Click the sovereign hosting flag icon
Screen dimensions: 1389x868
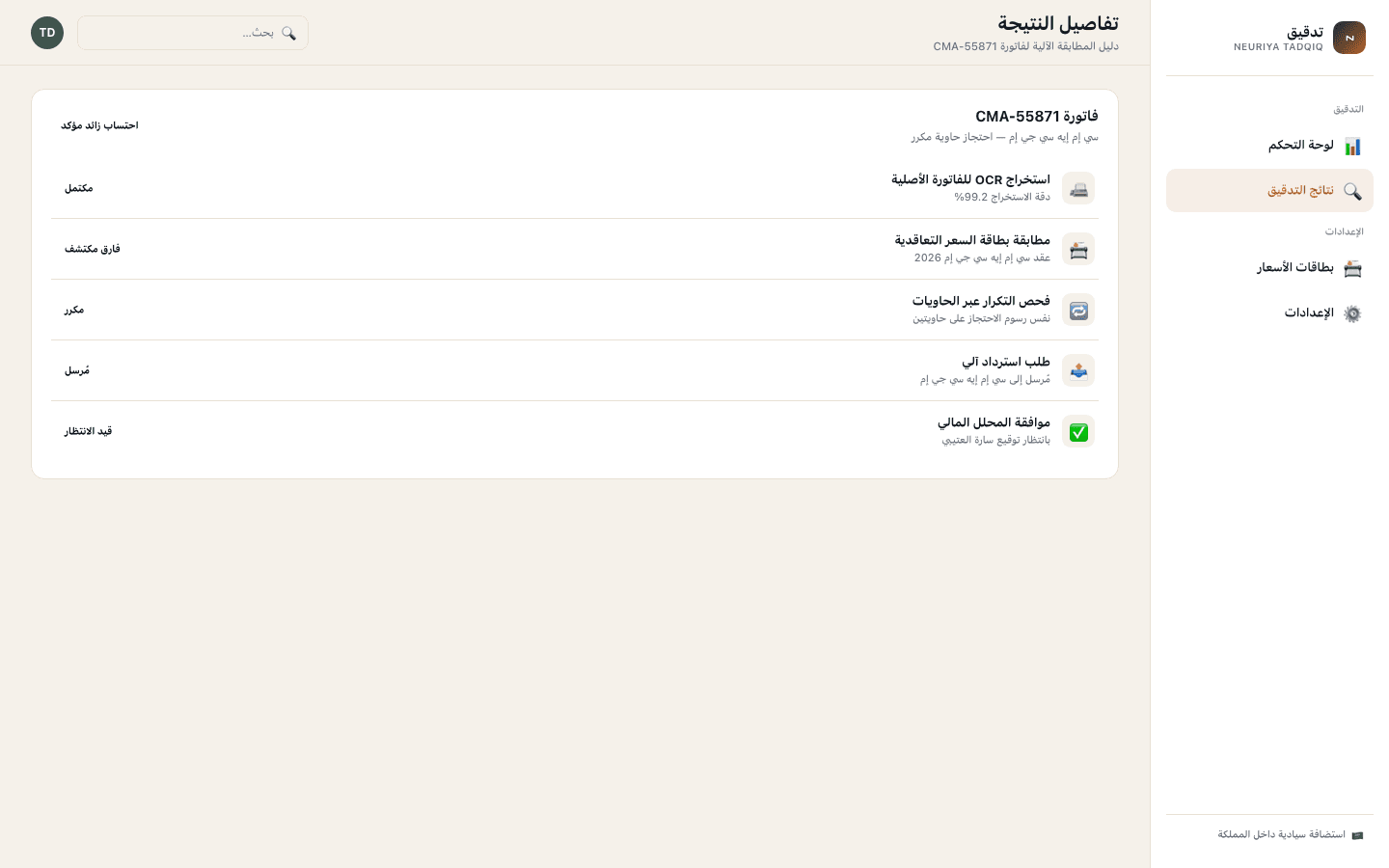1357,835
